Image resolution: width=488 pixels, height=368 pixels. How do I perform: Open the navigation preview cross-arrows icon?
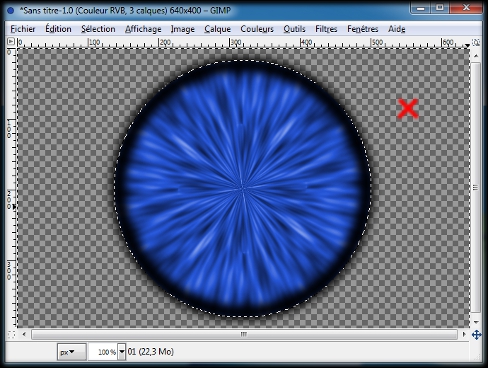(476, 334)
